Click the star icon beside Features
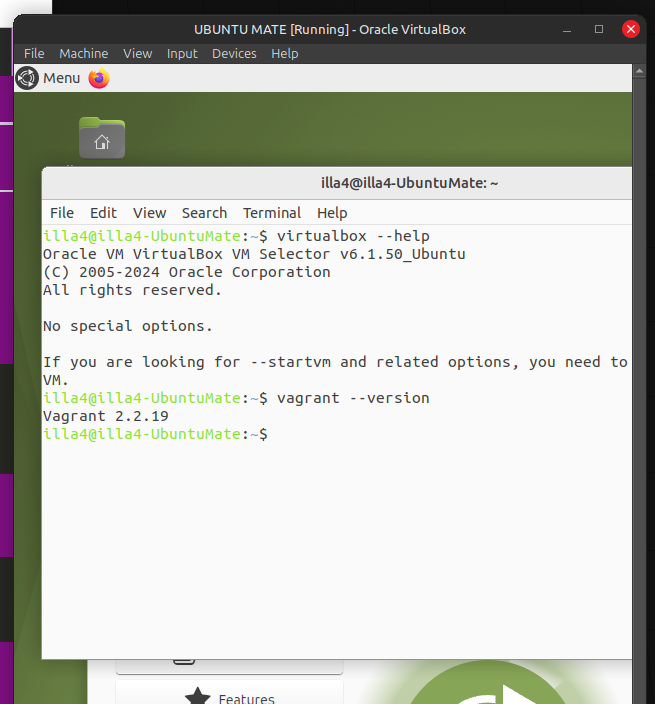 coord(198,696)
